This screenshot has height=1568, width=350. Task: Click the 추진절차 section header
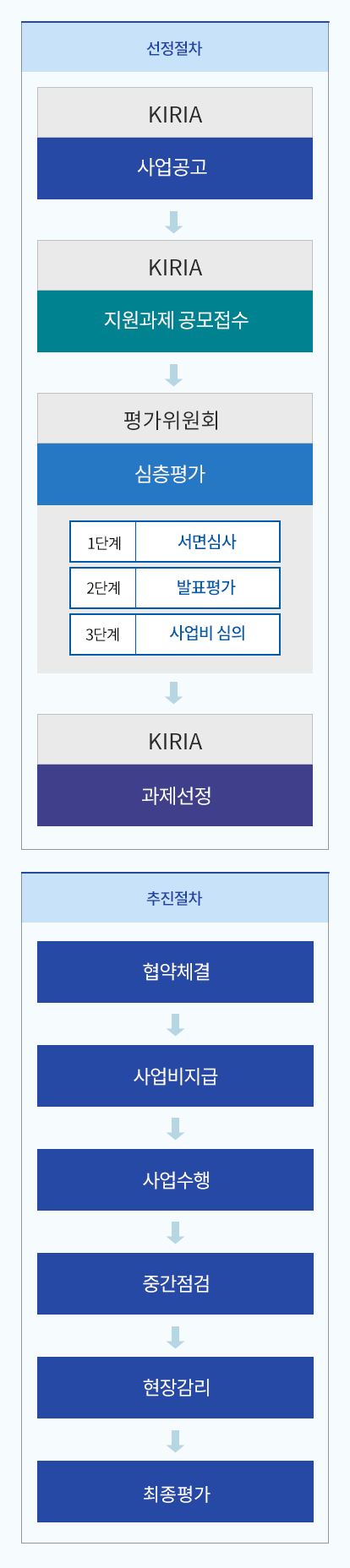pyautogui.click(x=175, y=898)
